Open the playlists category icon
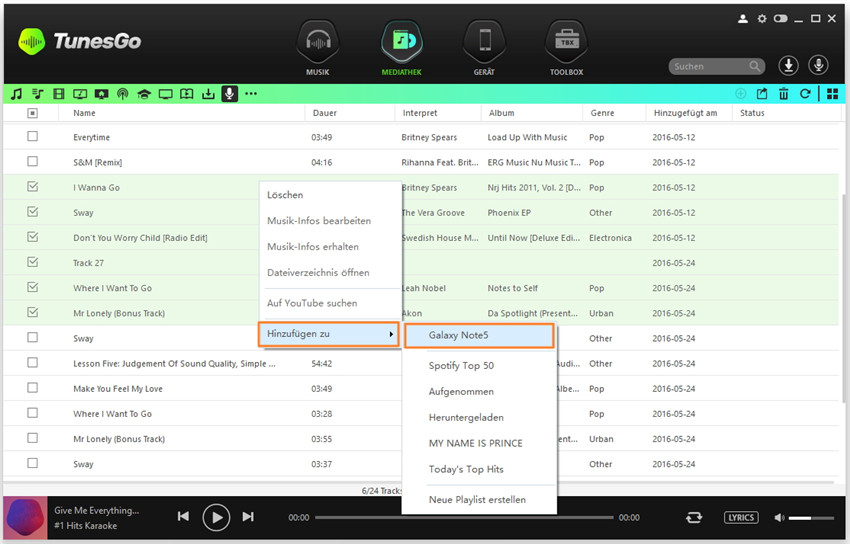This screenshot has height=544, width=850. point(37,94)
